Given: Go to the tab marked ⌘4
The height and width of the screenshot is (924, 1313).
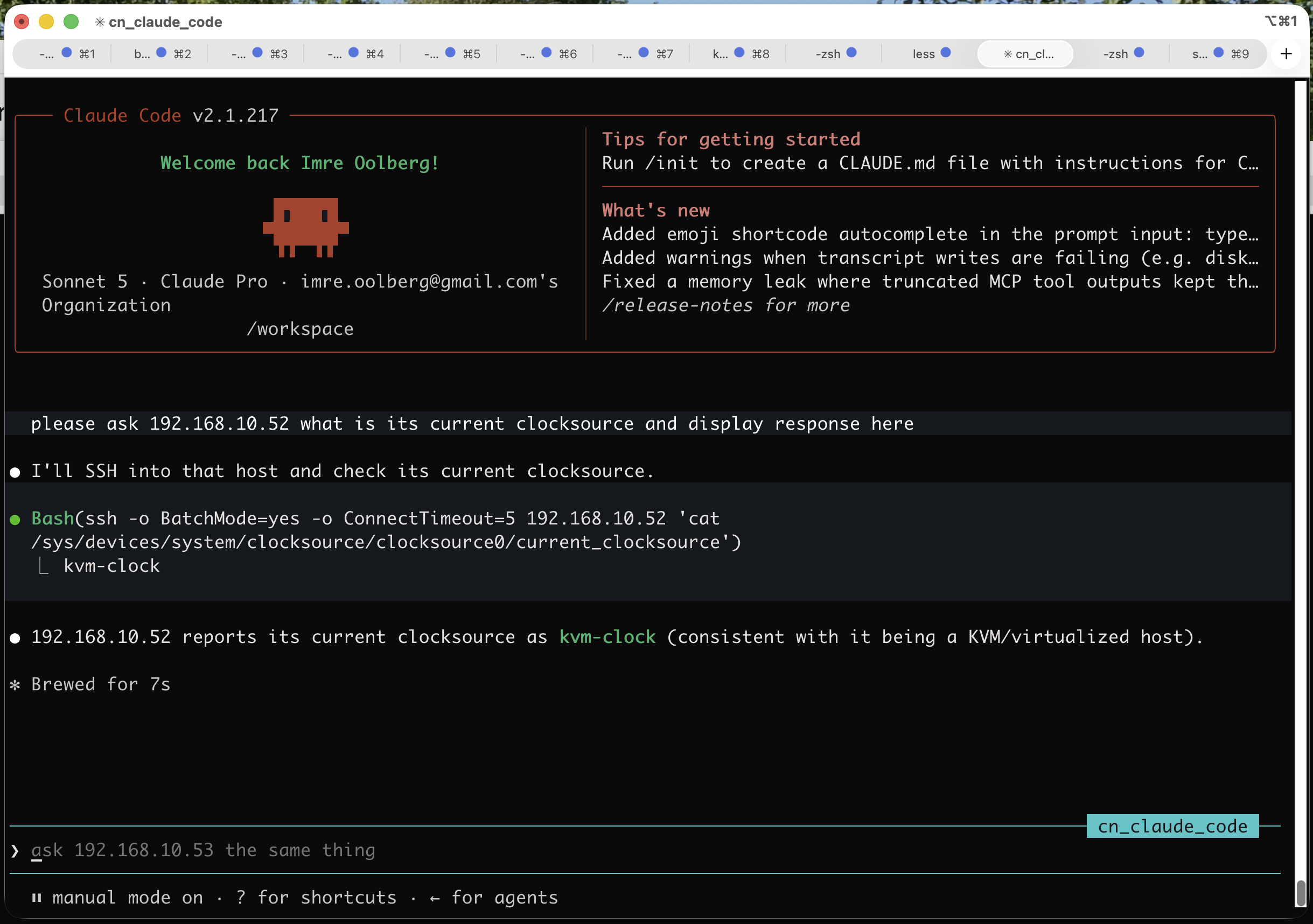Looking at the screenshot, I should (x=354, y=54).
